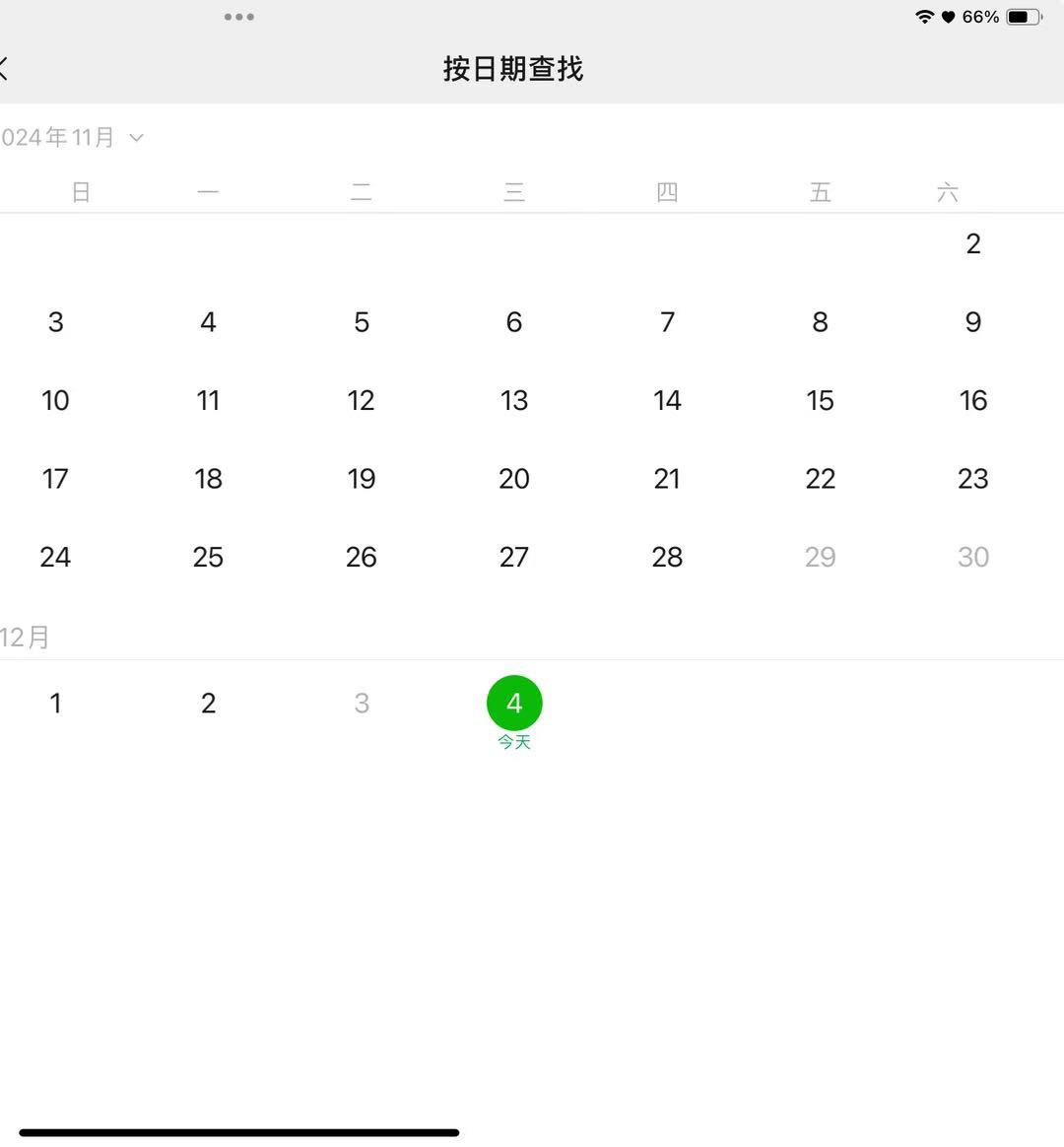Viewport: 1064px width, 1147px height.
Task: Tap greyed-out December 3
Action: pos(362,703)
